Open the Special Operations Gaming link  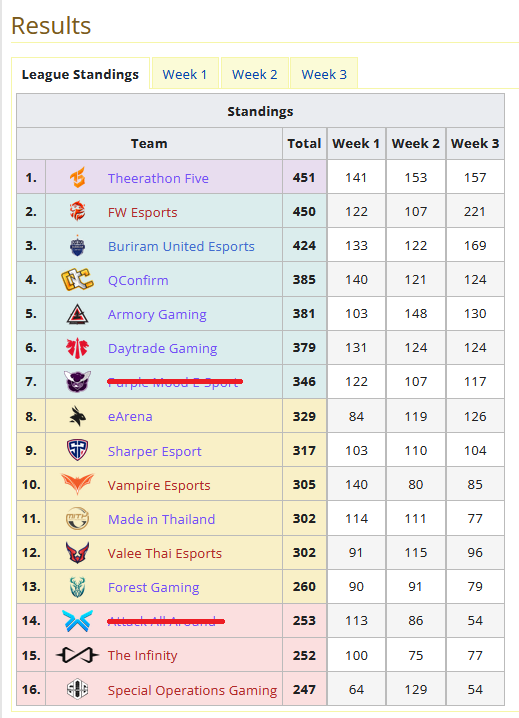[x=192, y=690]
